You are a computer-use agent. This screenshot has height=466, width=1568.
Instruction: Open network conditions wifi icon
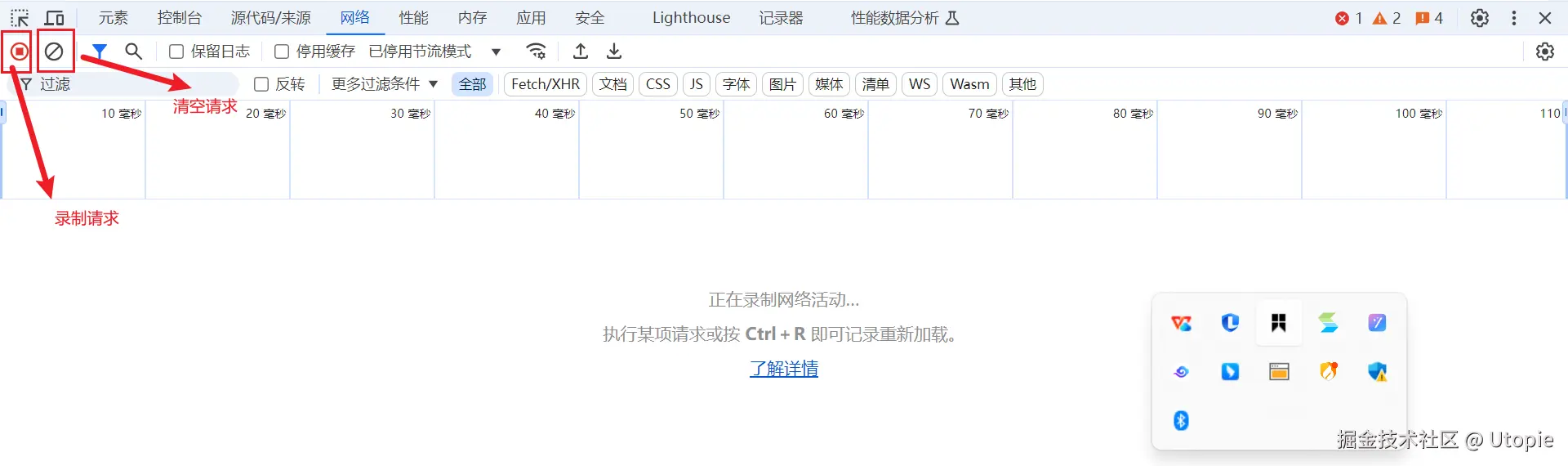(x=536, y=52)
